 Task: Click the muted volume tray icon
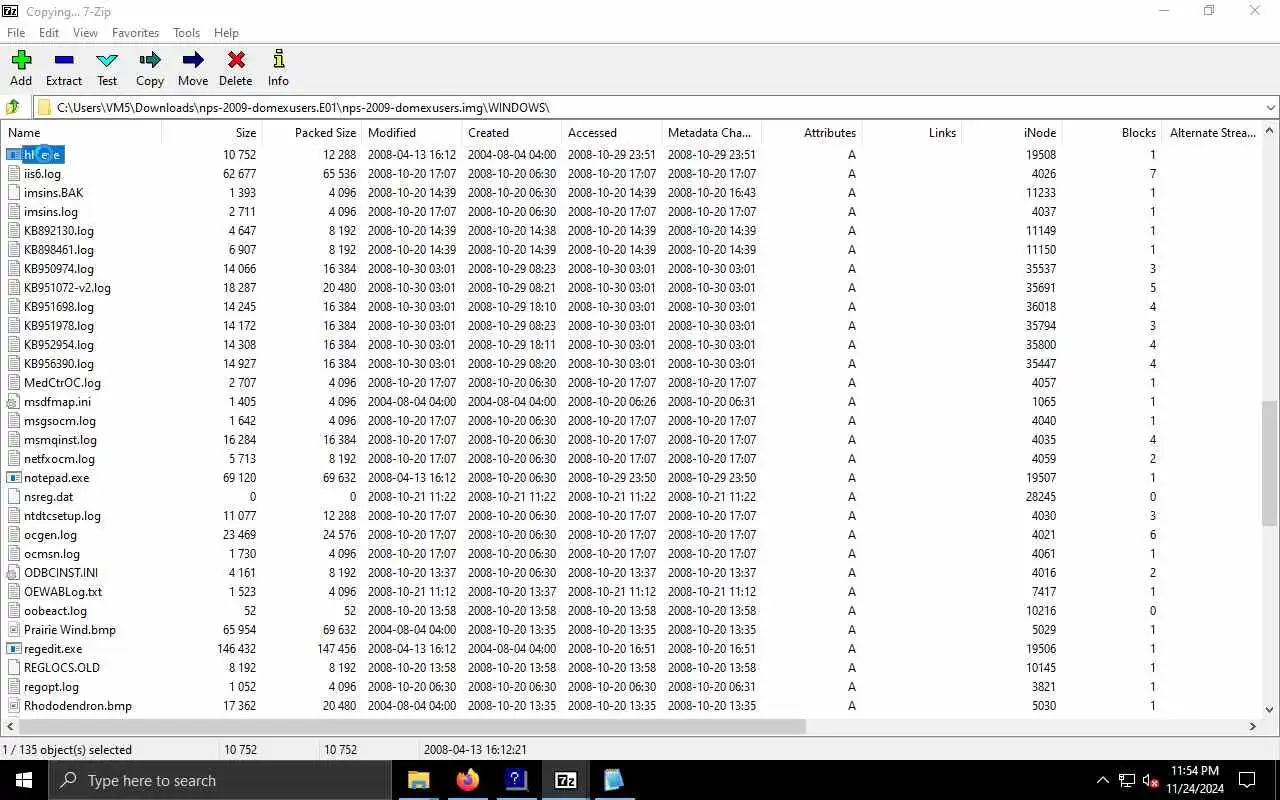(x=1151, y=780)
